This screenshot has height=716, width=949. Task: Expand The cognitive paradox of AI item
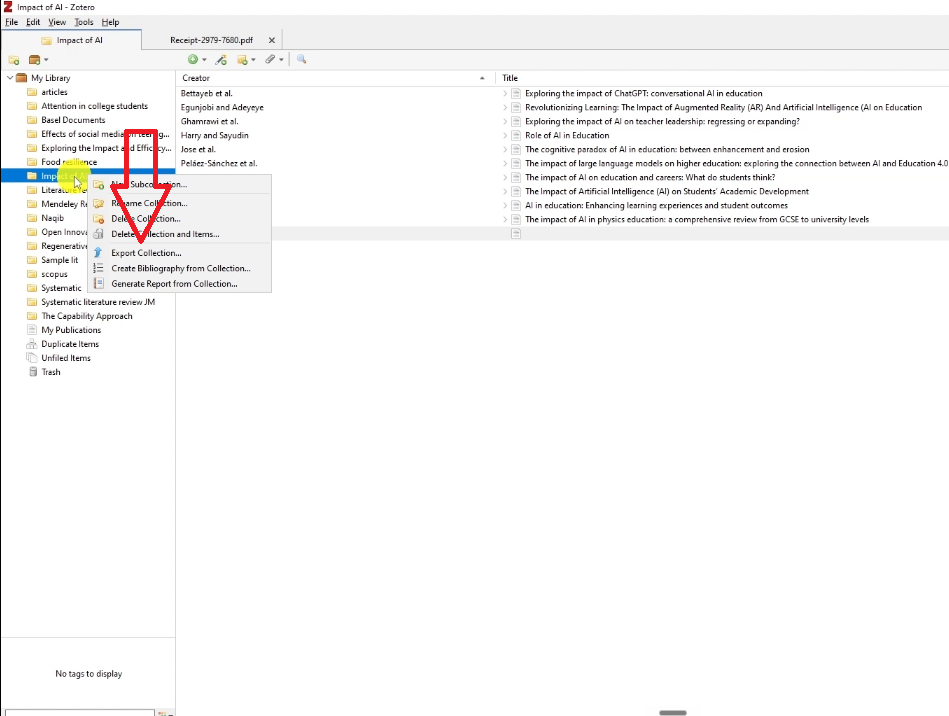tap(505, 149)
